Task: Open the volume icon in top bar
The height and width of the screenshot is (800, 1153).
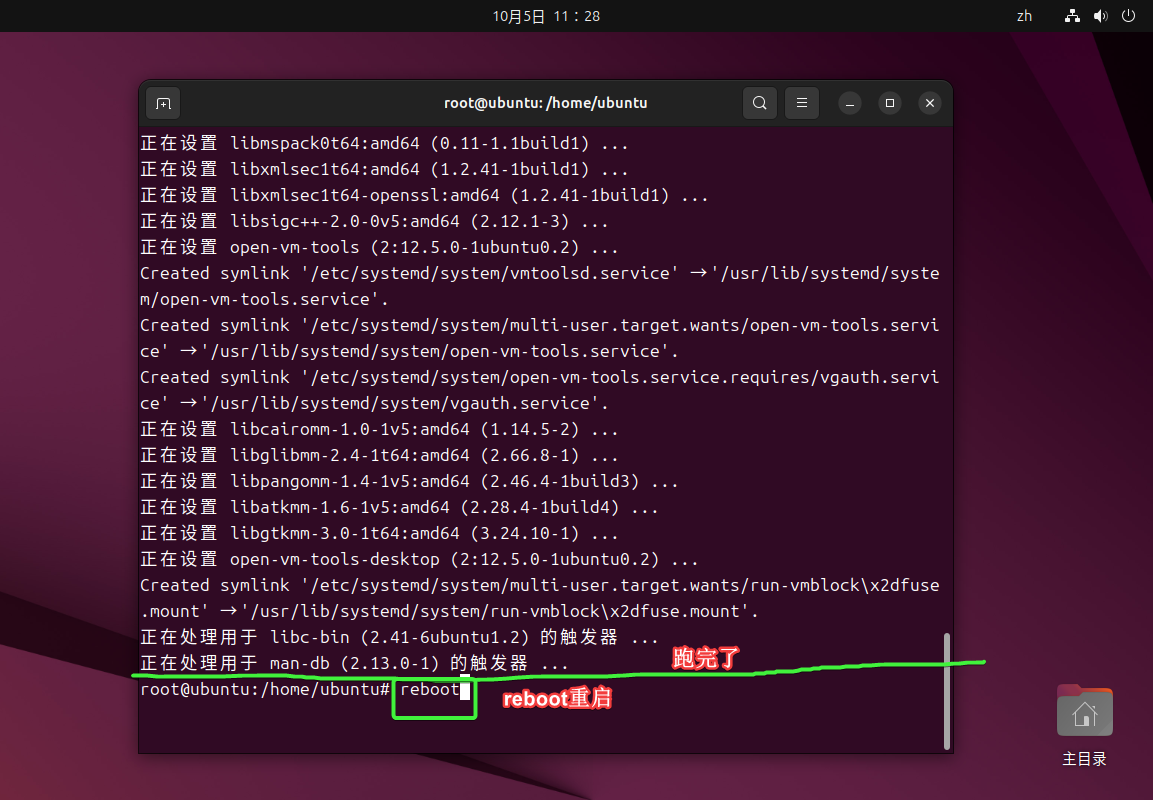Action: tap(1100, 16)
